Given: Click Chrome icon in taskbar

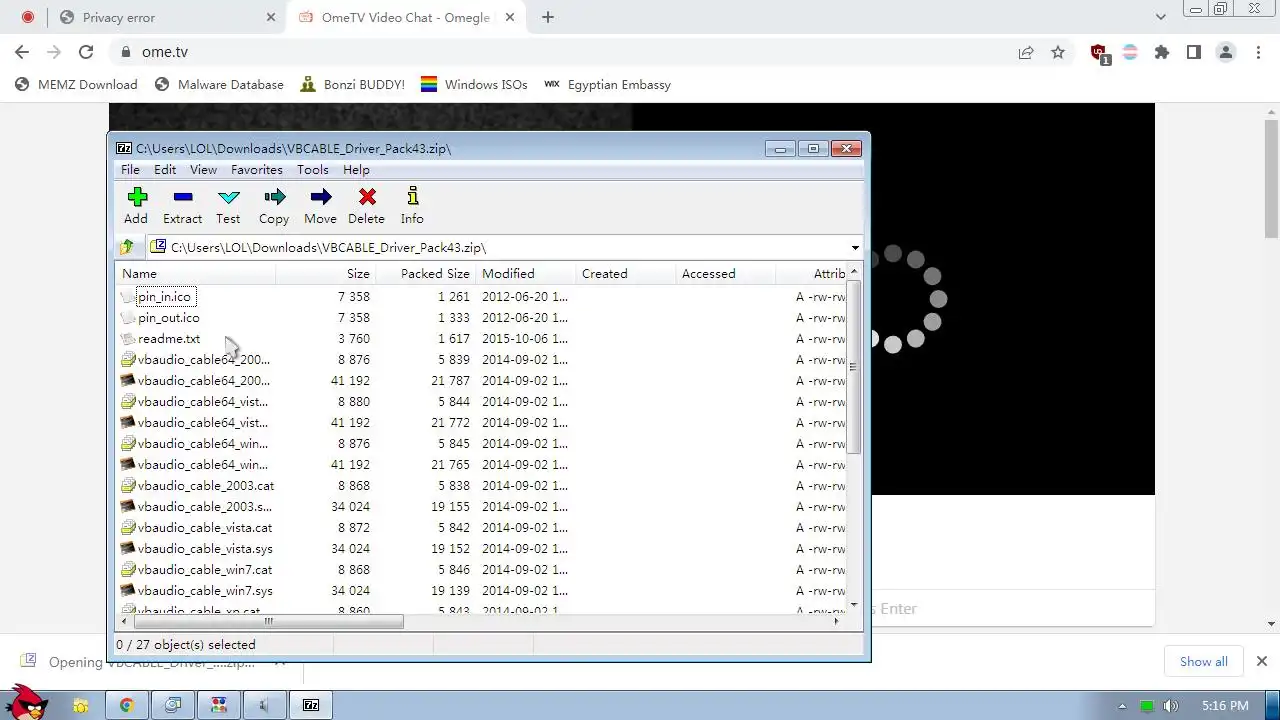Looking at the screenshot, I should 127,705.
